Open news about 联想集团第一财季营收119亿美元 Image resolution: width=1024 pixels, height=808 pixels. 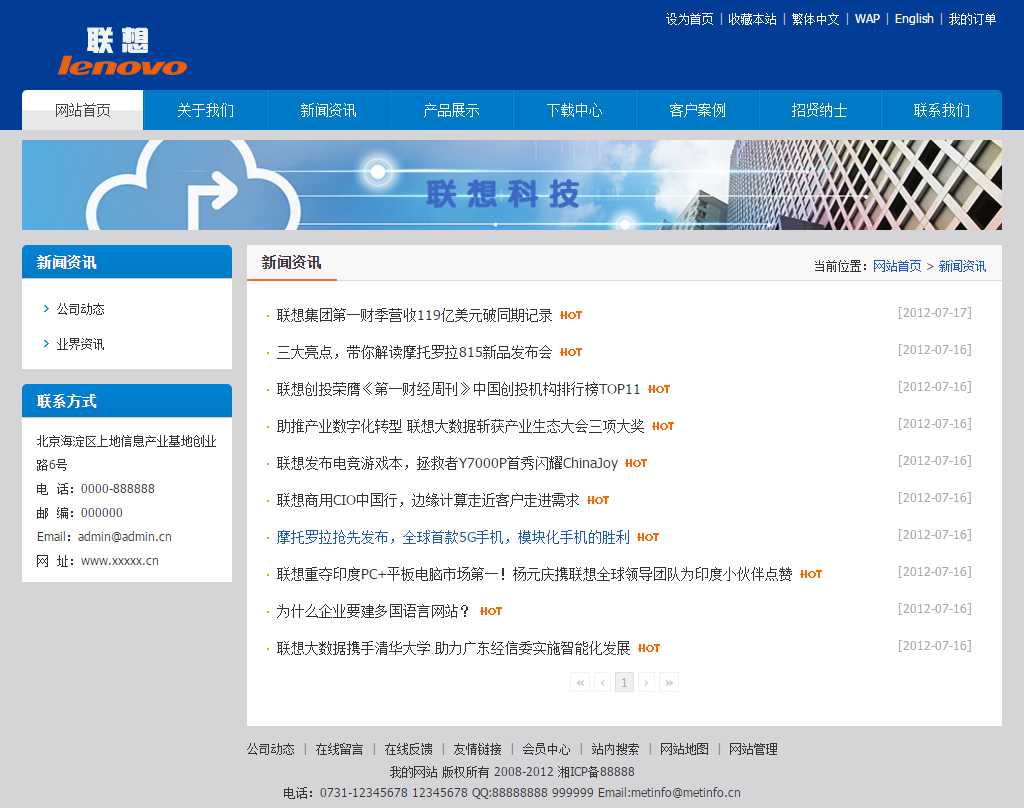point(414,315)
